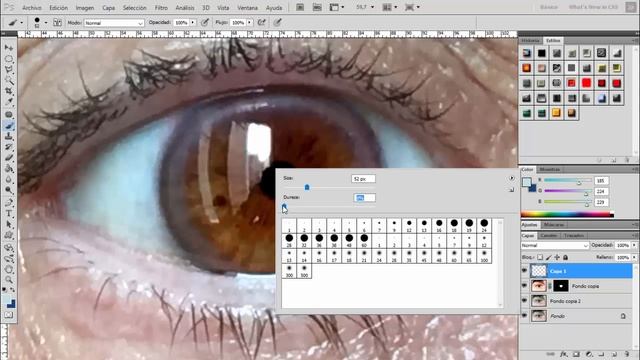Screen dimensions: 640x360
Task: Select the Move tool
Action: point(9,48)
